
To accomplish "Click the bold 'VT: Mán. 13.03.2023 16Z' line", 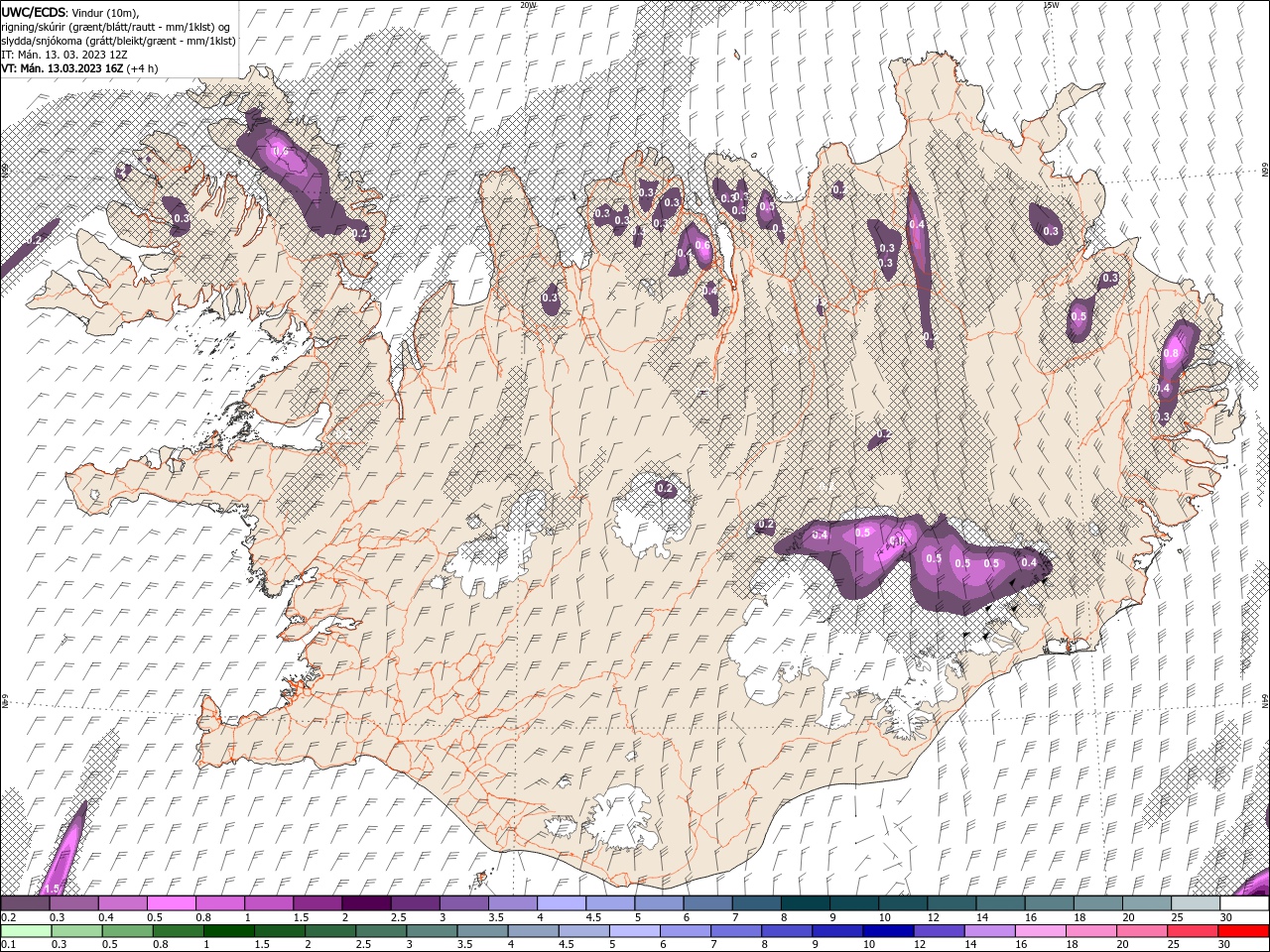I will click(x=63, y=68).
